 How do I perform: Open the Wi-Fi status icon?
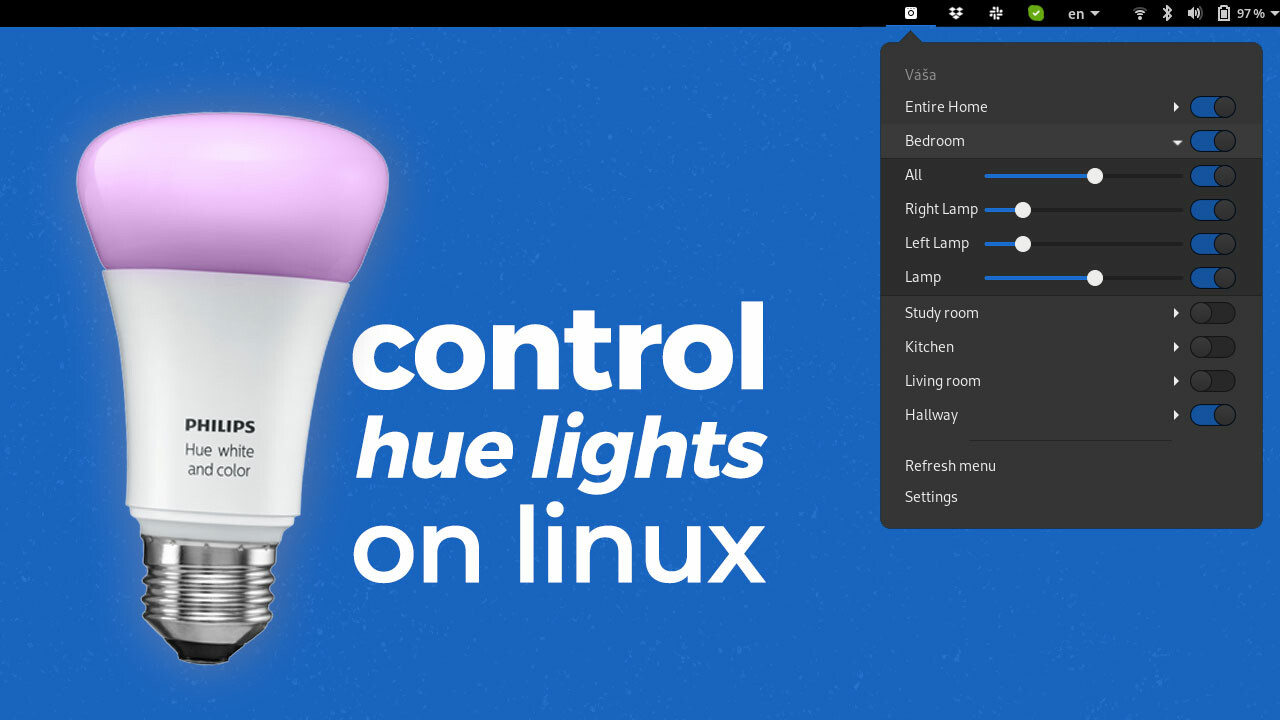coord(1140,13)
